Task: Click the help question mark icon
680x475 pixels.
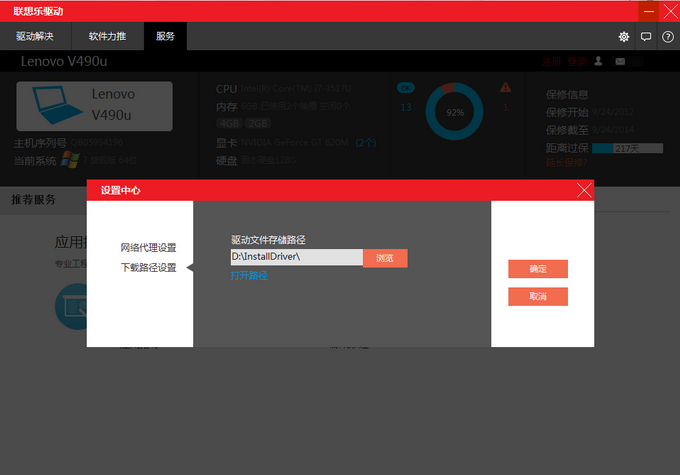Action: point(667,37)
